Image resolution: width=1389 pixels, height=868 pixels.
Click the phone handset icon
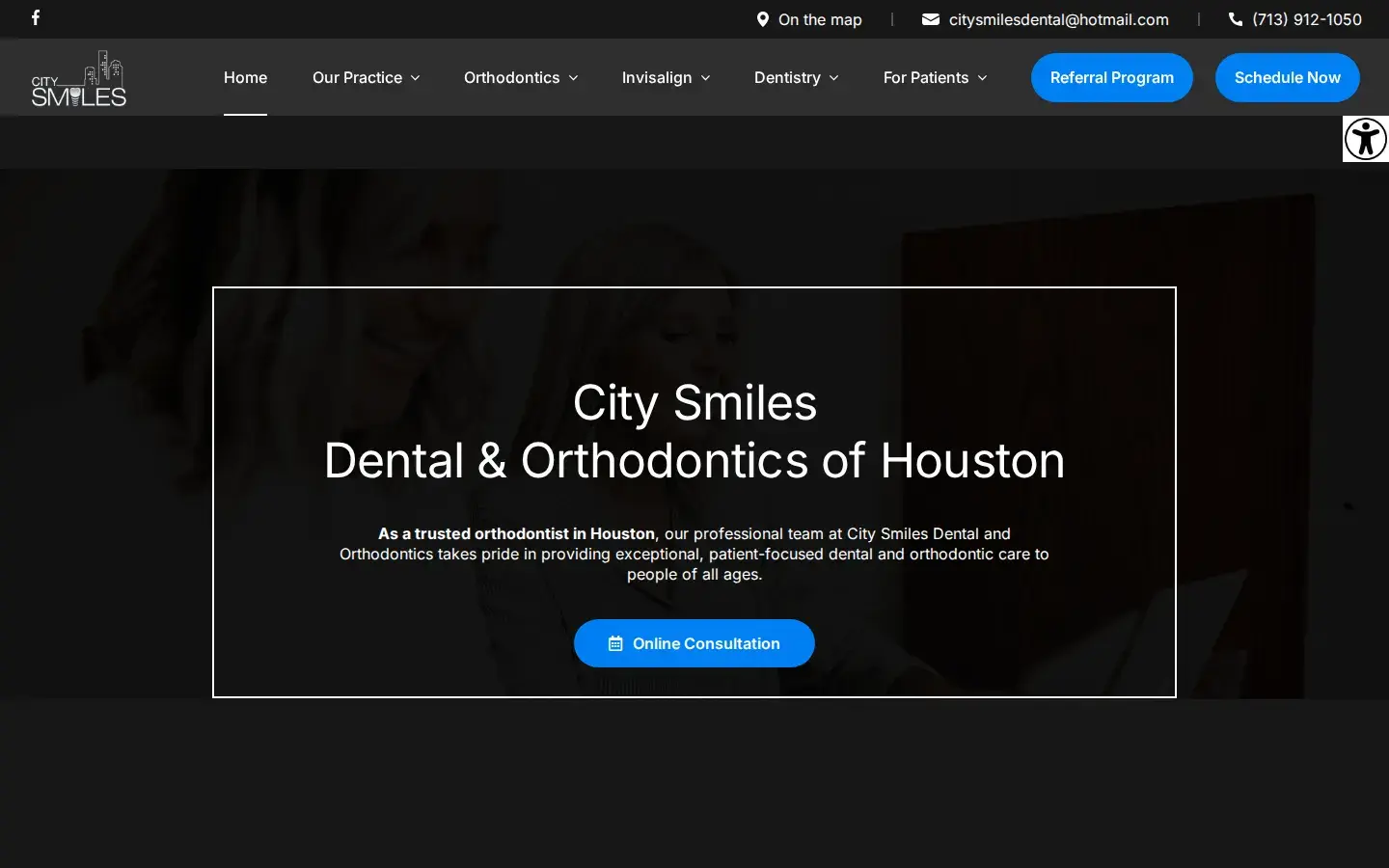point(1236,19)
